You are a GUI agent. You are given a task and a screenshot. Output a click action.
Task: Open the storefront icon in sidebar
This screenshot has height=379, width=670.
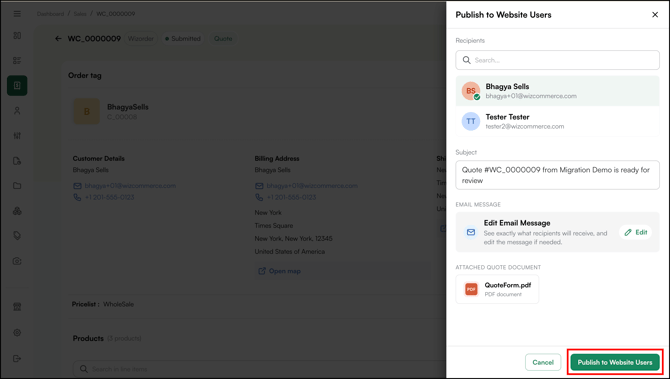[x=17, y=307]
